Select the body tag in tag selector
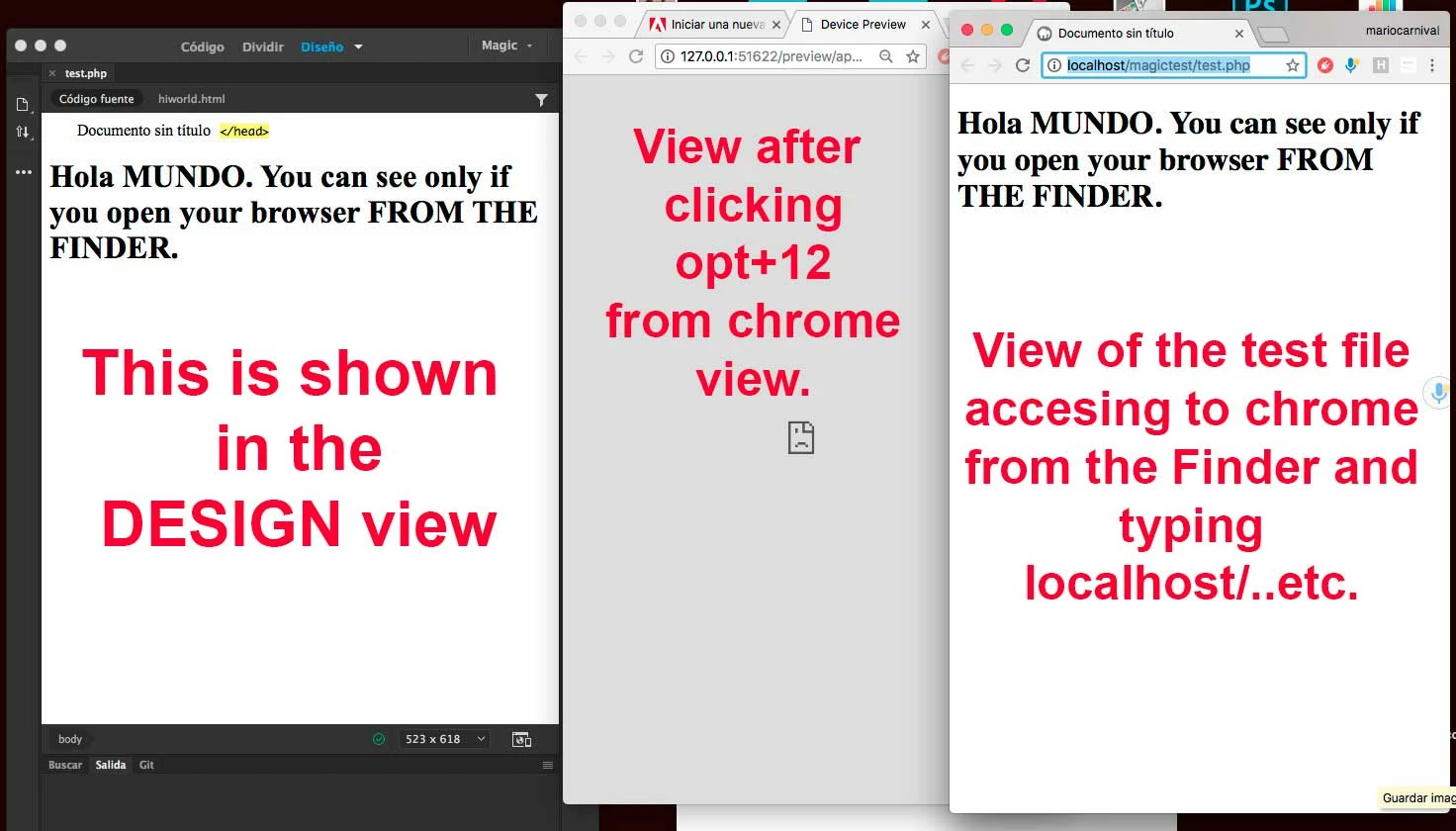 pos(70,739)
